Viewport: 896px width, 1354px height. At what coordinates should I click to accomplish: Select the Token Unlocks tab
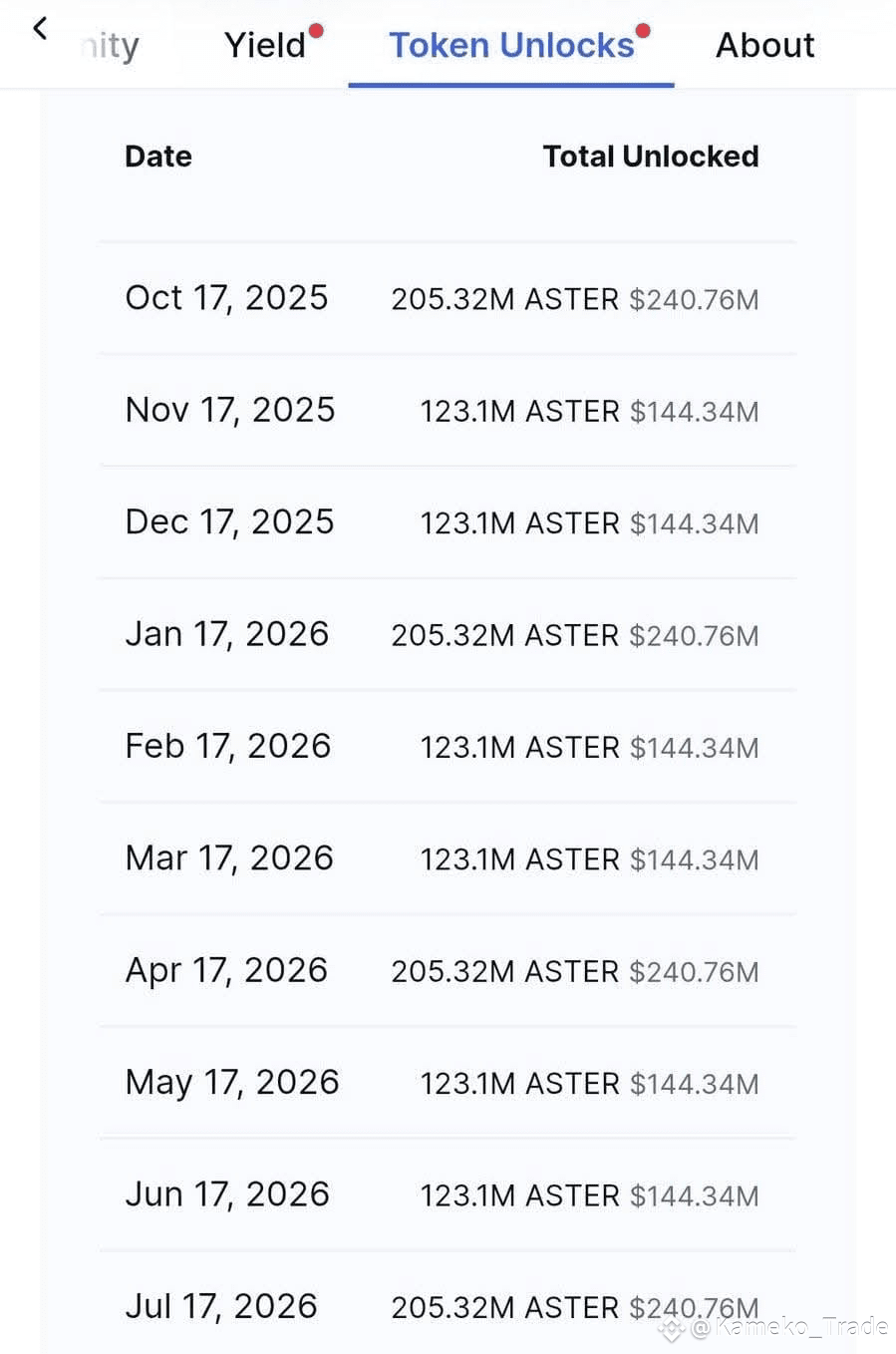point(511,45)
